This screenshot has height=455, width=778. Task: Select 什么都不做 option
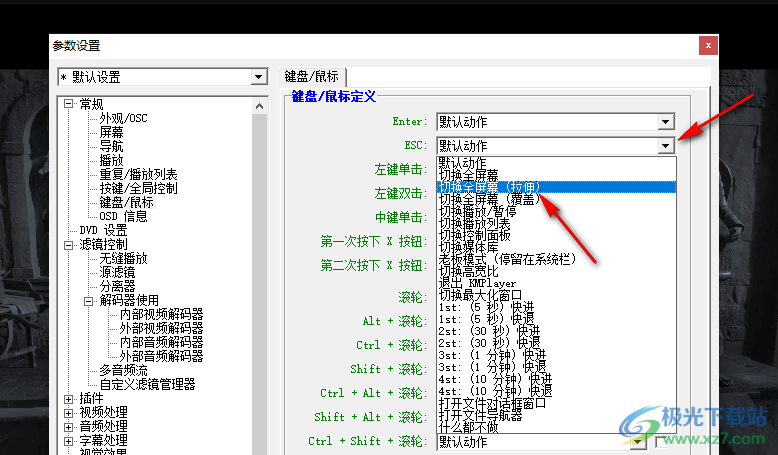(x=556, y=427)
